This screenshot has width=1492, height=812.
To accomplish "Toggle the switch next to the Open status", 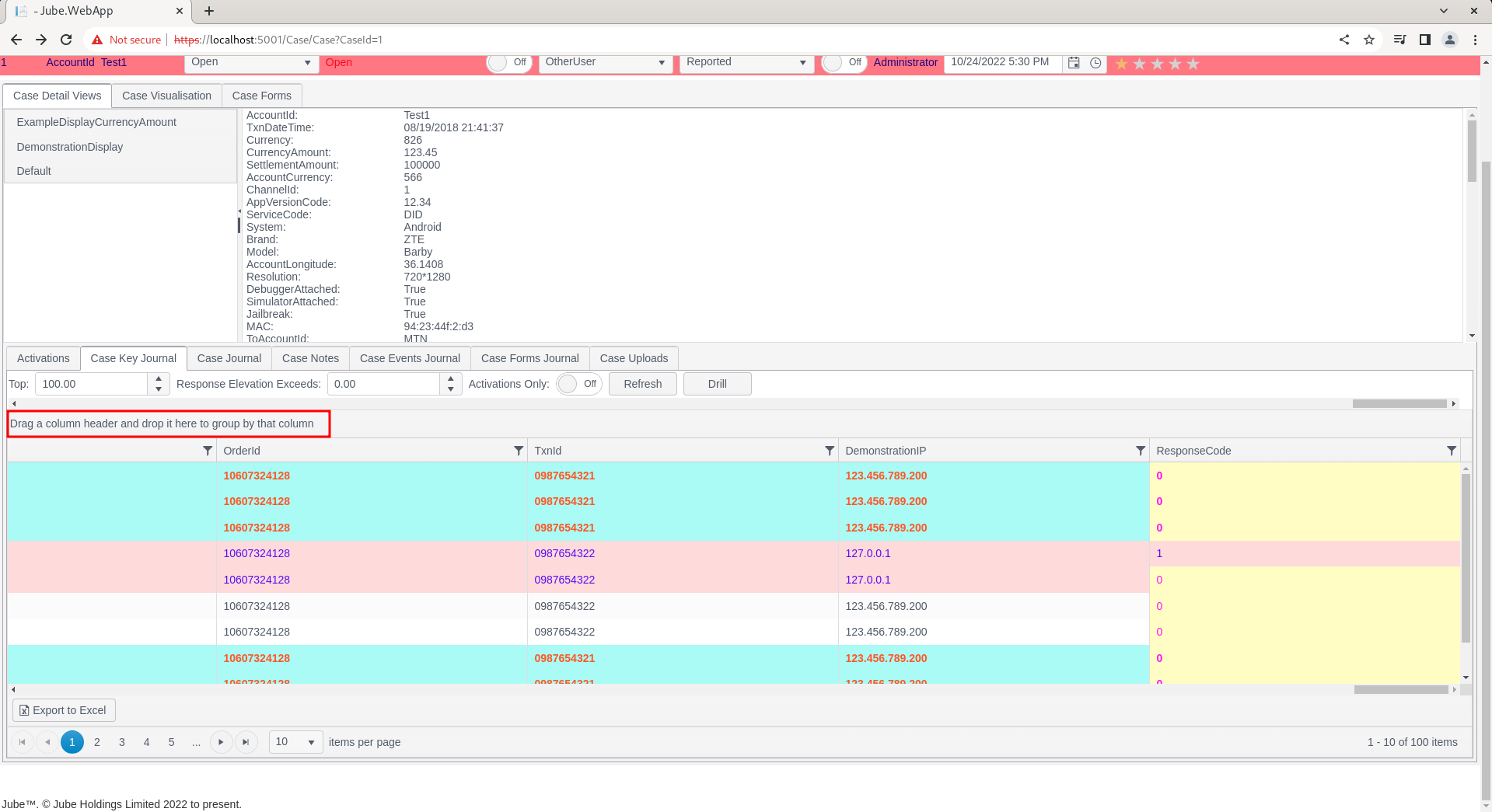I will [508, 63].
